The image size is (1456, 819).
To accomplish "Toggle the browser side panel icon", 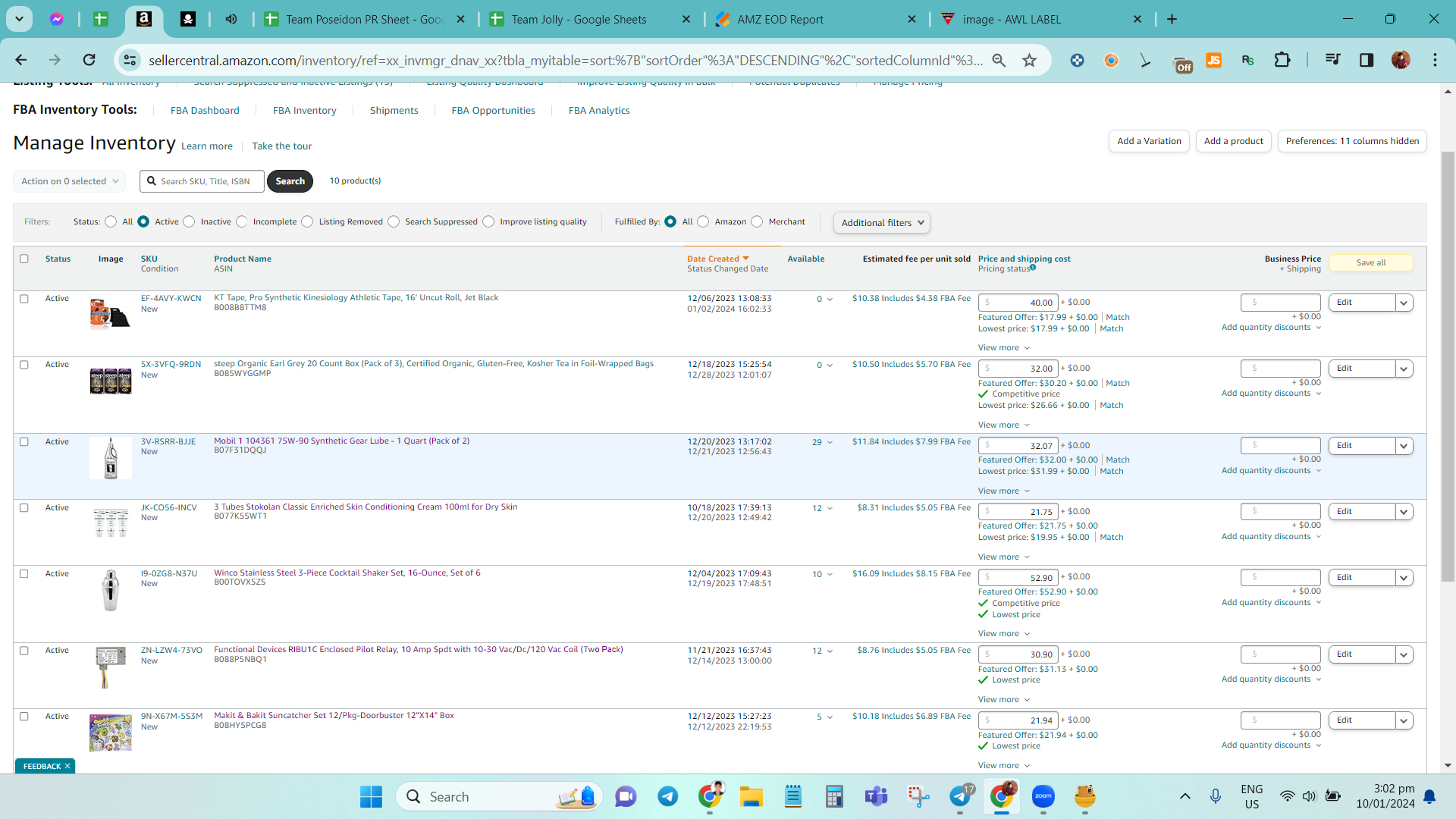I will [x=1367, y=60].
